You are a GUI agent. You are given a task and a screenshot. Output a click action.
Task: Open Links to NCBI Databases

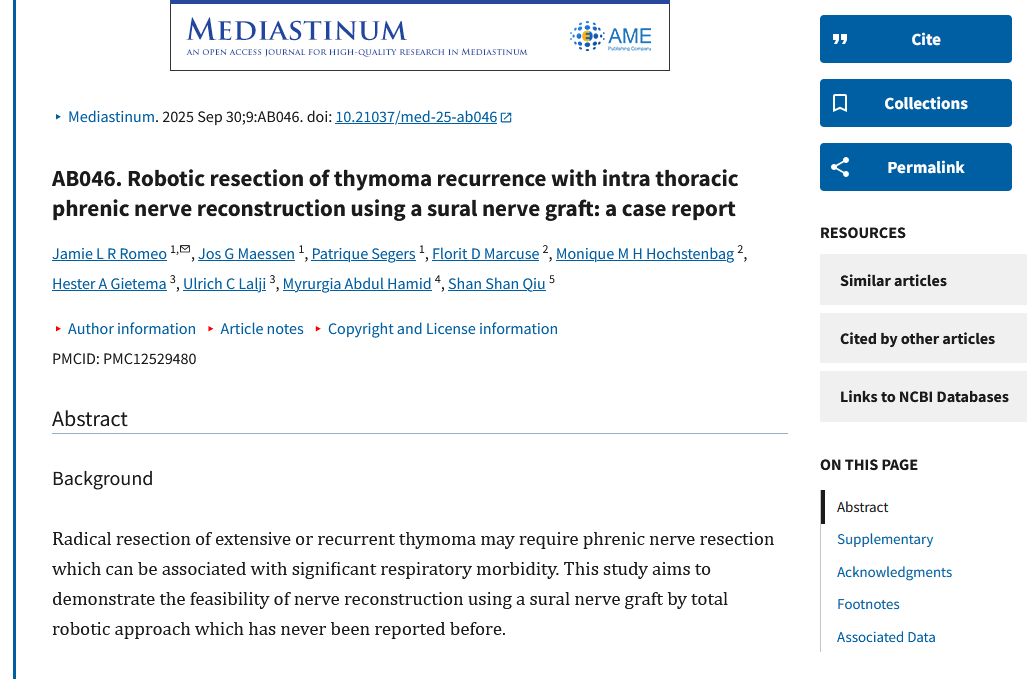click(922, 396)
